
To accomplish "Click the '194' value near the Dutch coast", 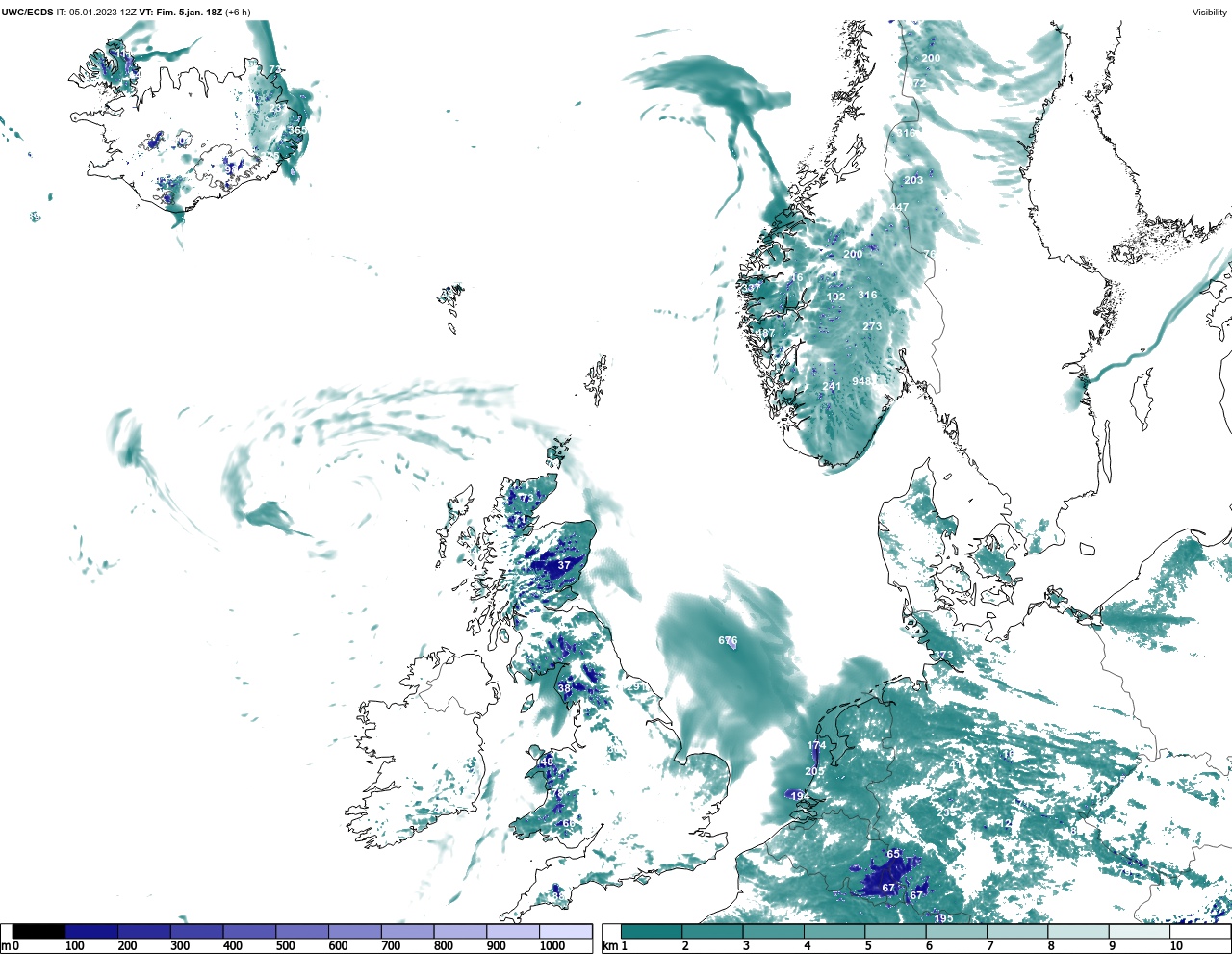I will 800,796.
